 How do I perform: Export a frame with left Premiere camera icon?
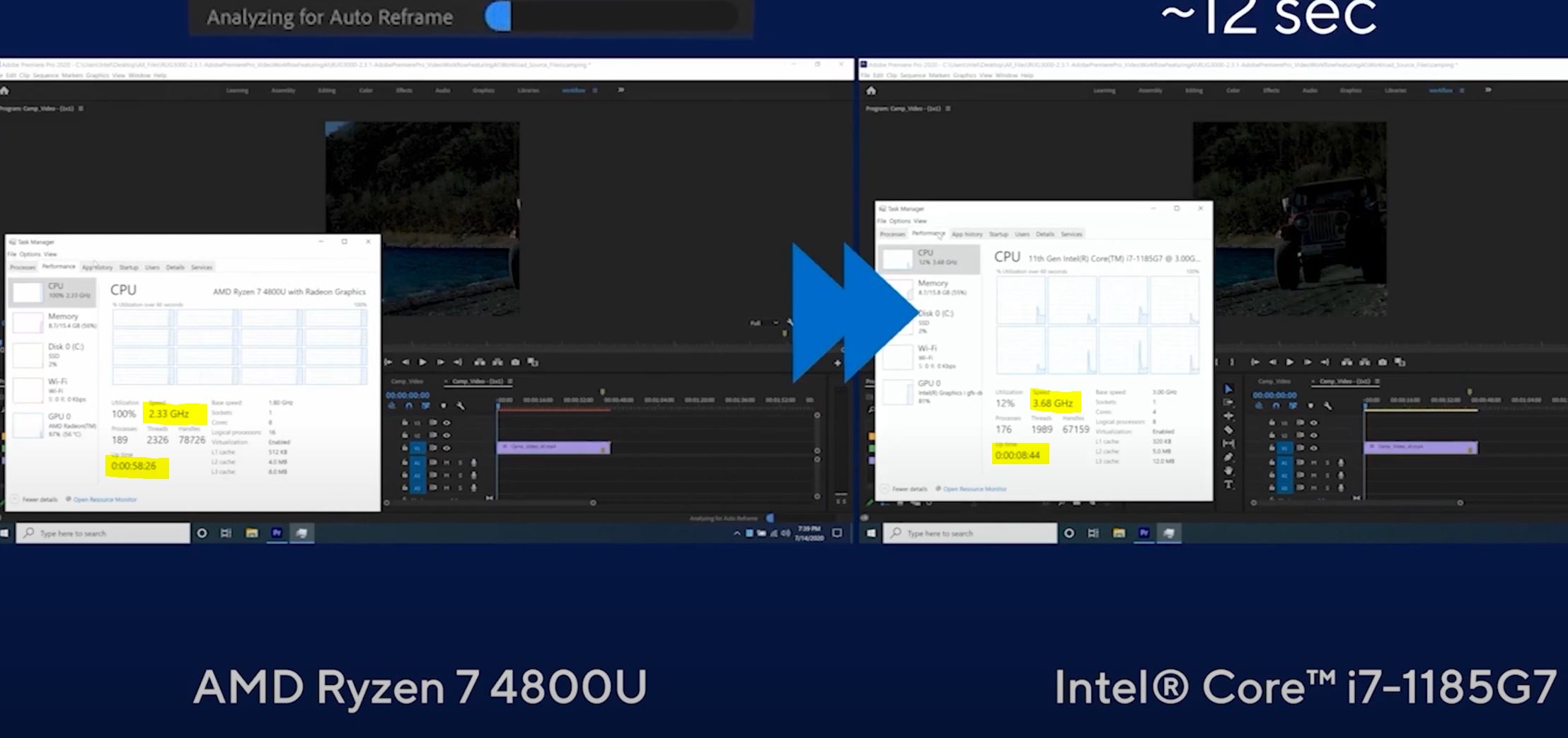pyautogui.click(x=515, y=362)
